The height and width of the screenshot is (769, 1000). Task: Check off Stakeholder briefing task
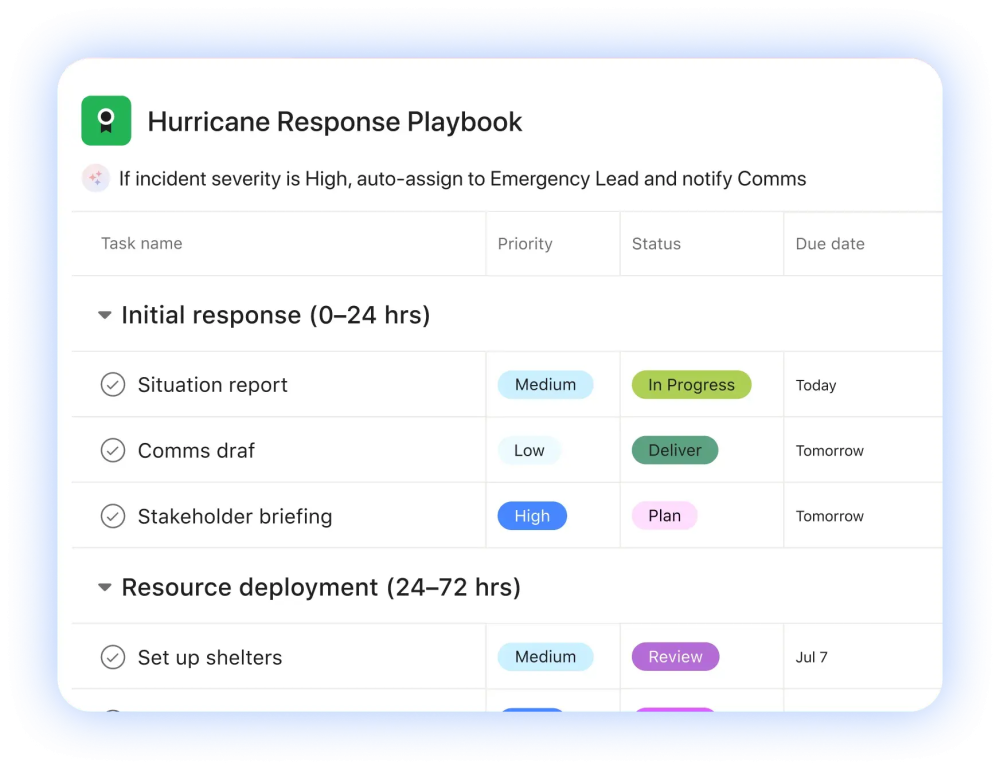(113, 517)
